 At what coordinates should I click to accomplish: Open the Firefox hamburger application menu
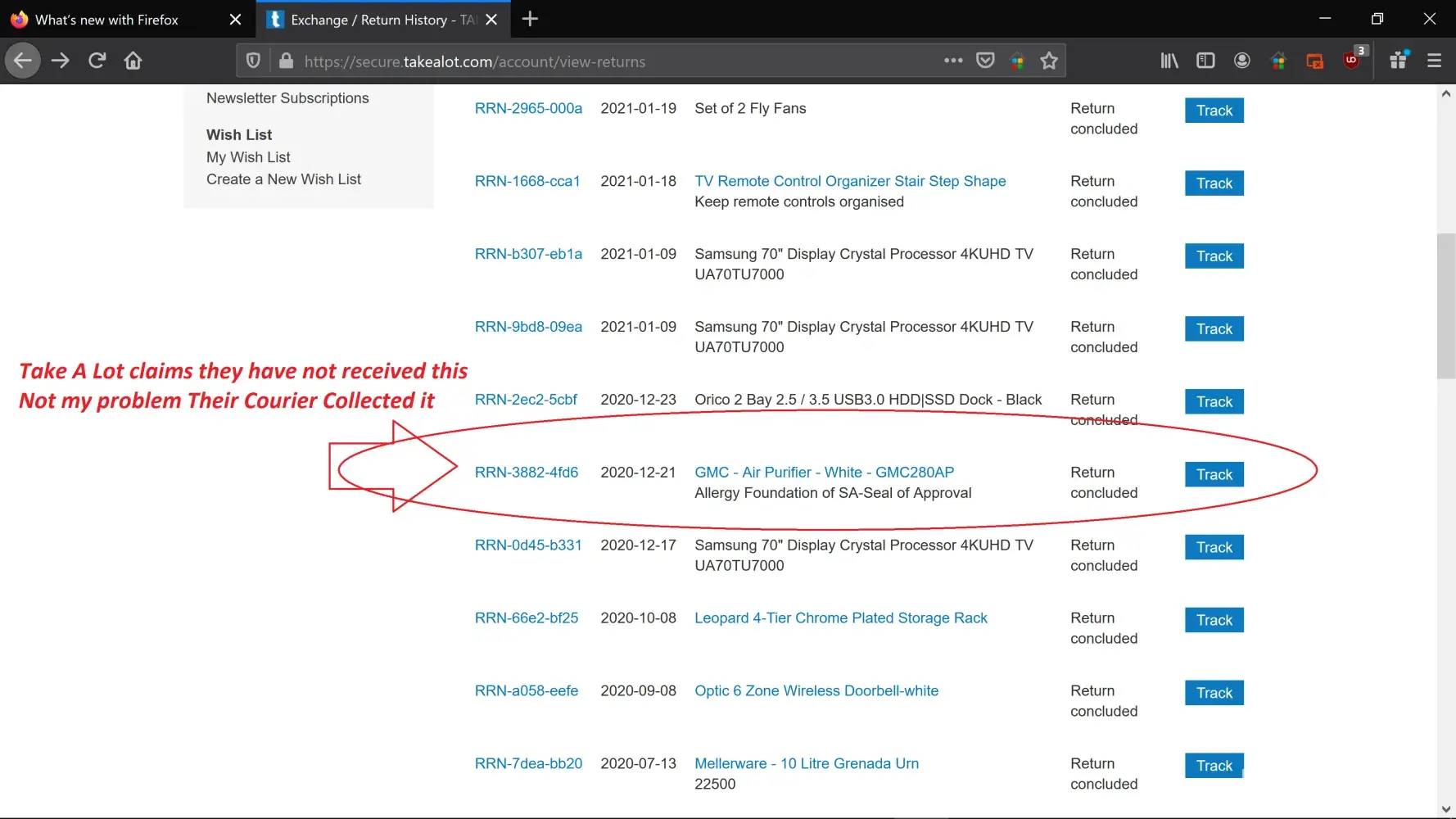coord(1434,61)
